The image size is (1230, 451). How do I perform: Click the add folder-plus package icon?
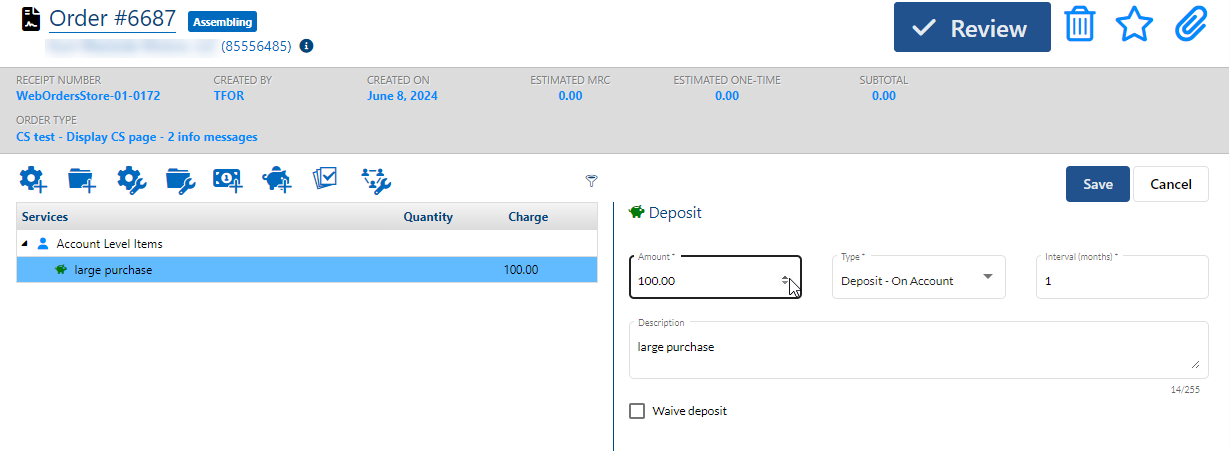tap(81, 180)
